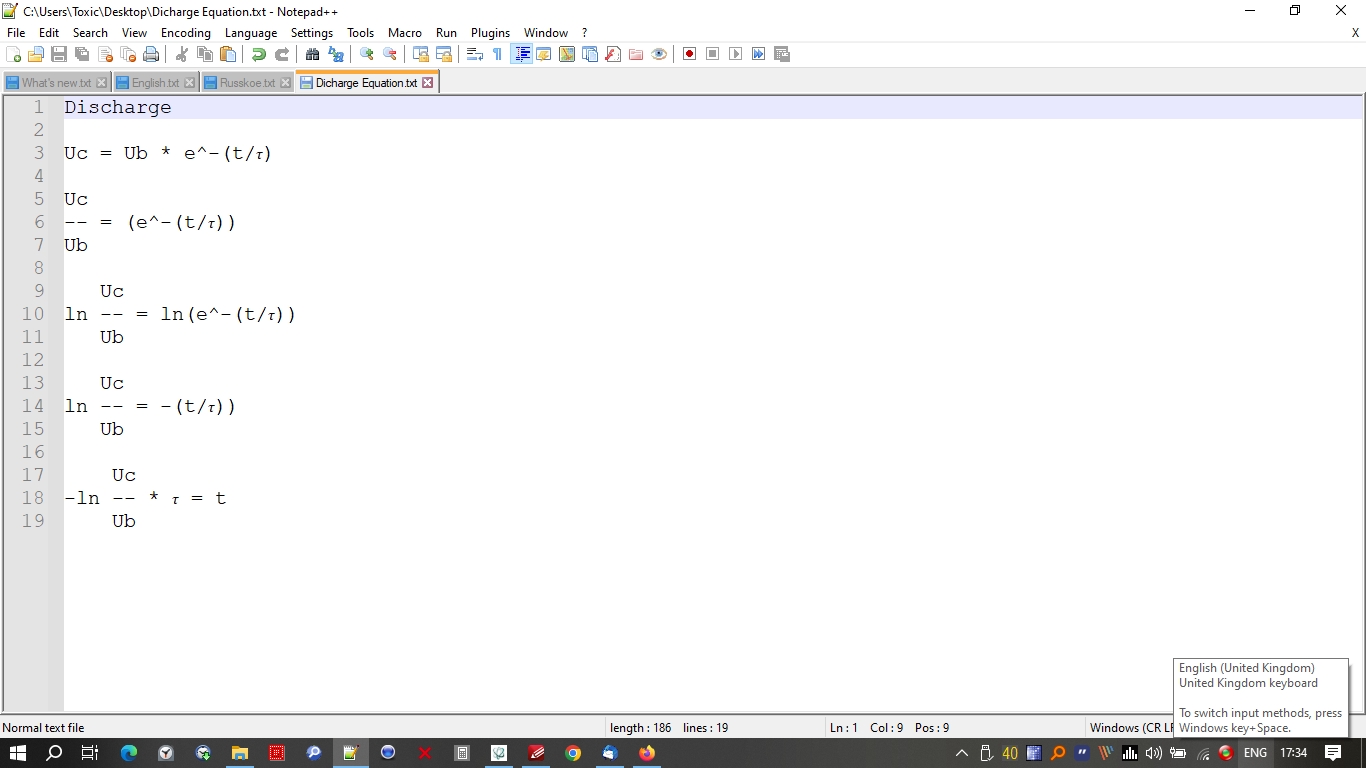Click the Paste clipboard icon
Screen dimensions: 1366x768
click(x=228, y=54)
